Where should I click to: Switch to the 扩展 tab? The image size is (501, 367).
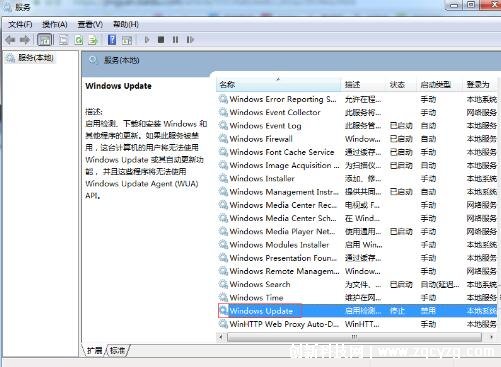click(94, 350)
